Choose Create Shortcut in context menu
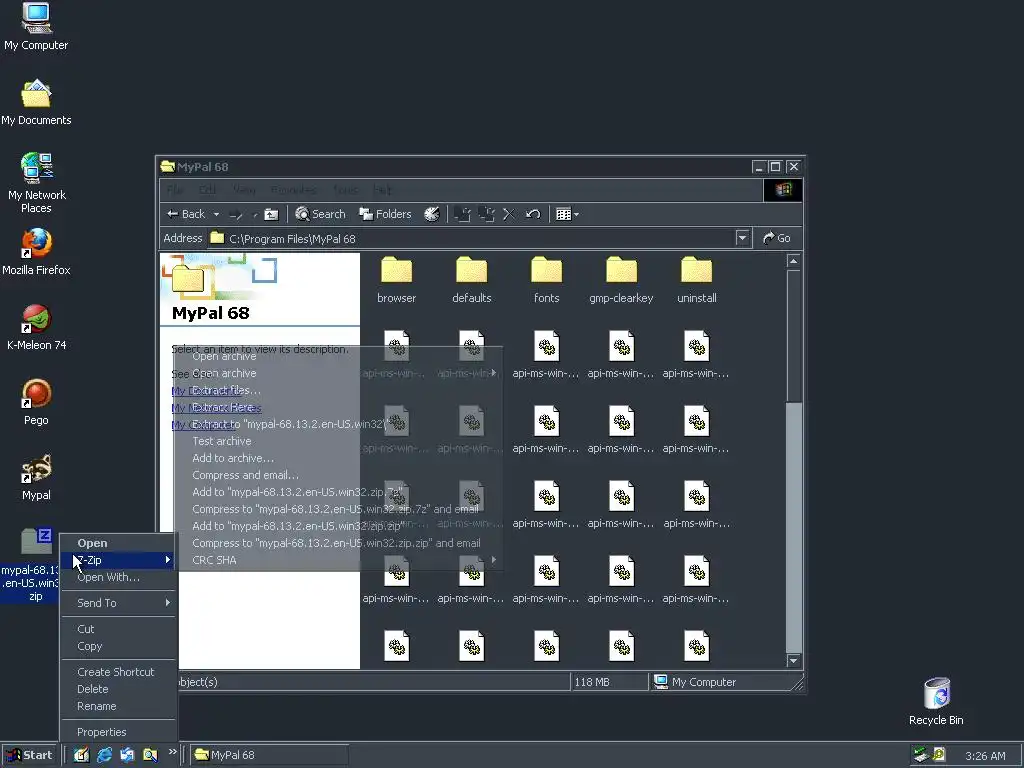The image size is (1024, 768). coord(118,672)
